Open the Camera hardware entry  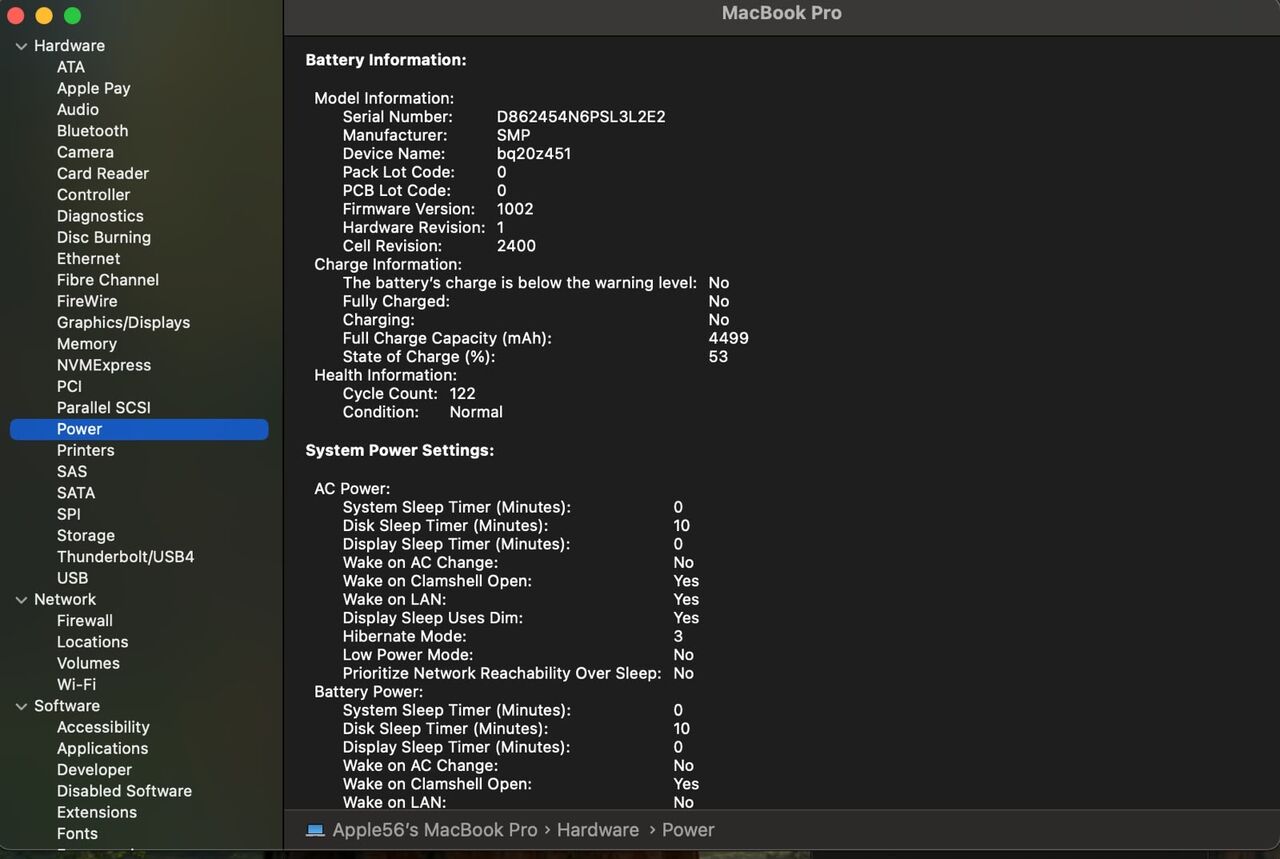click(85, 152)
